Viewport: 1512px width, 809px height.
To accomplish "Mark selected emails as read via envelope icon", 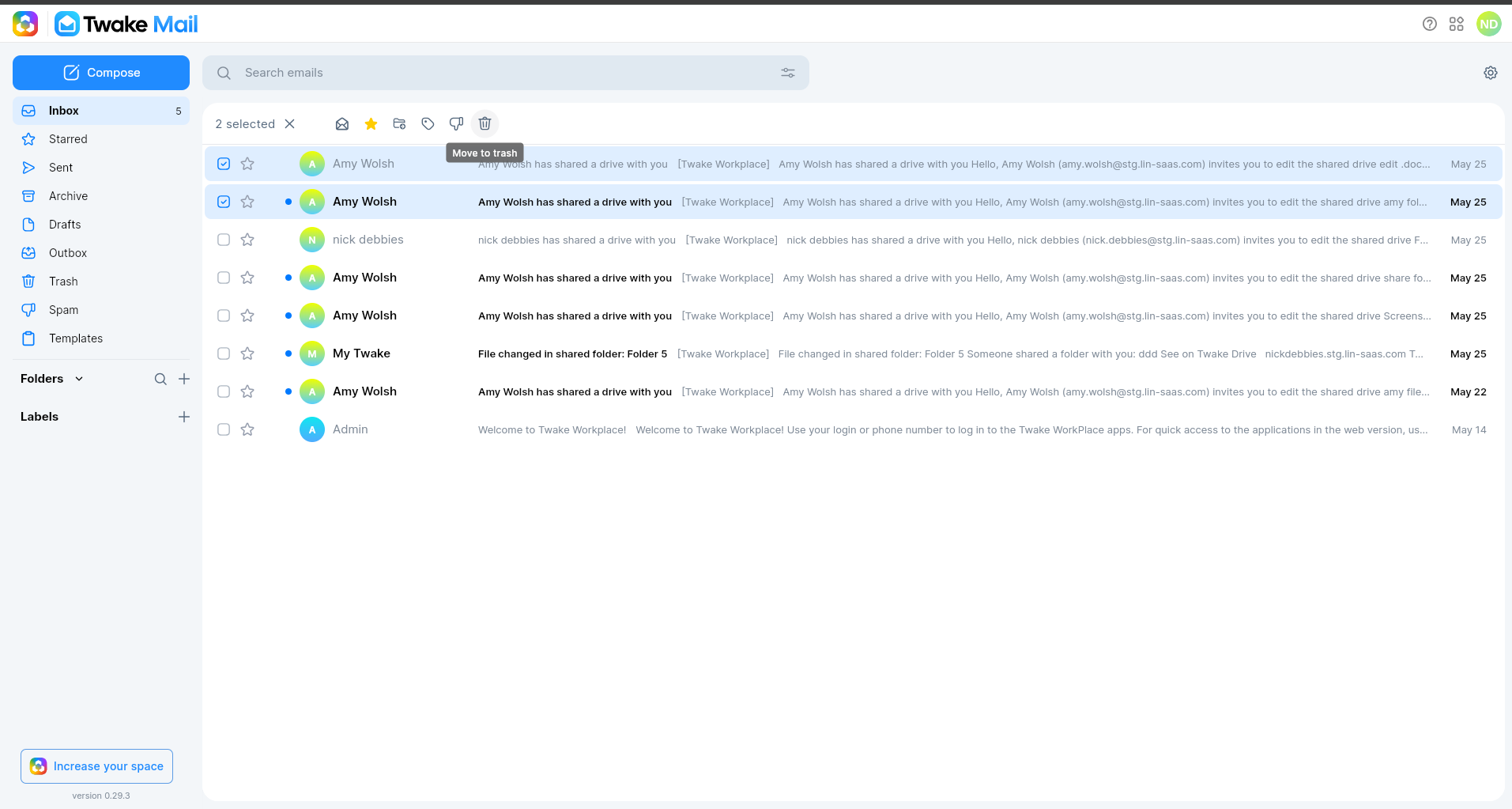I will (342, 123).
